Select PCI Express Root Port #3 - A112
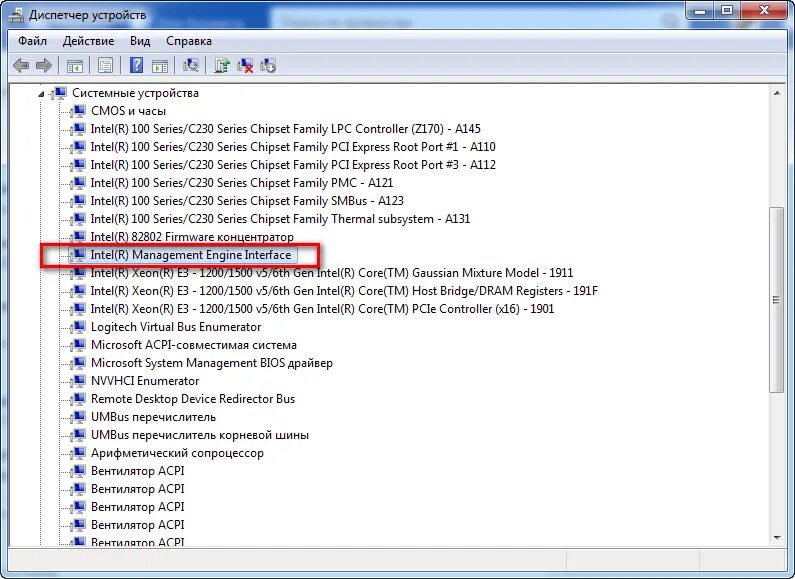795x579 pixels. coord(293,165)
